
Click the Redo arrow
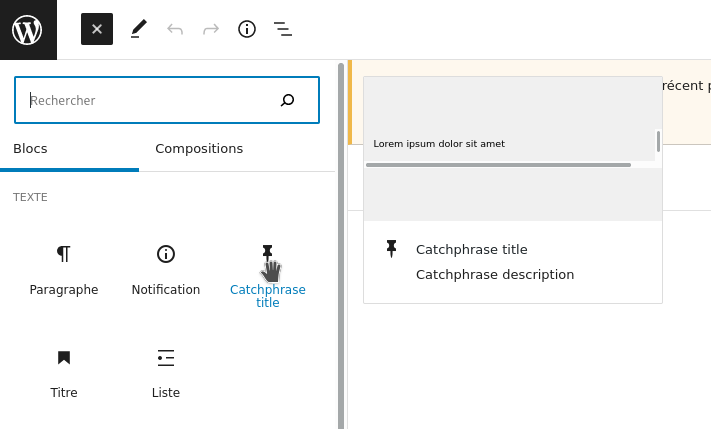coord(211,29)
